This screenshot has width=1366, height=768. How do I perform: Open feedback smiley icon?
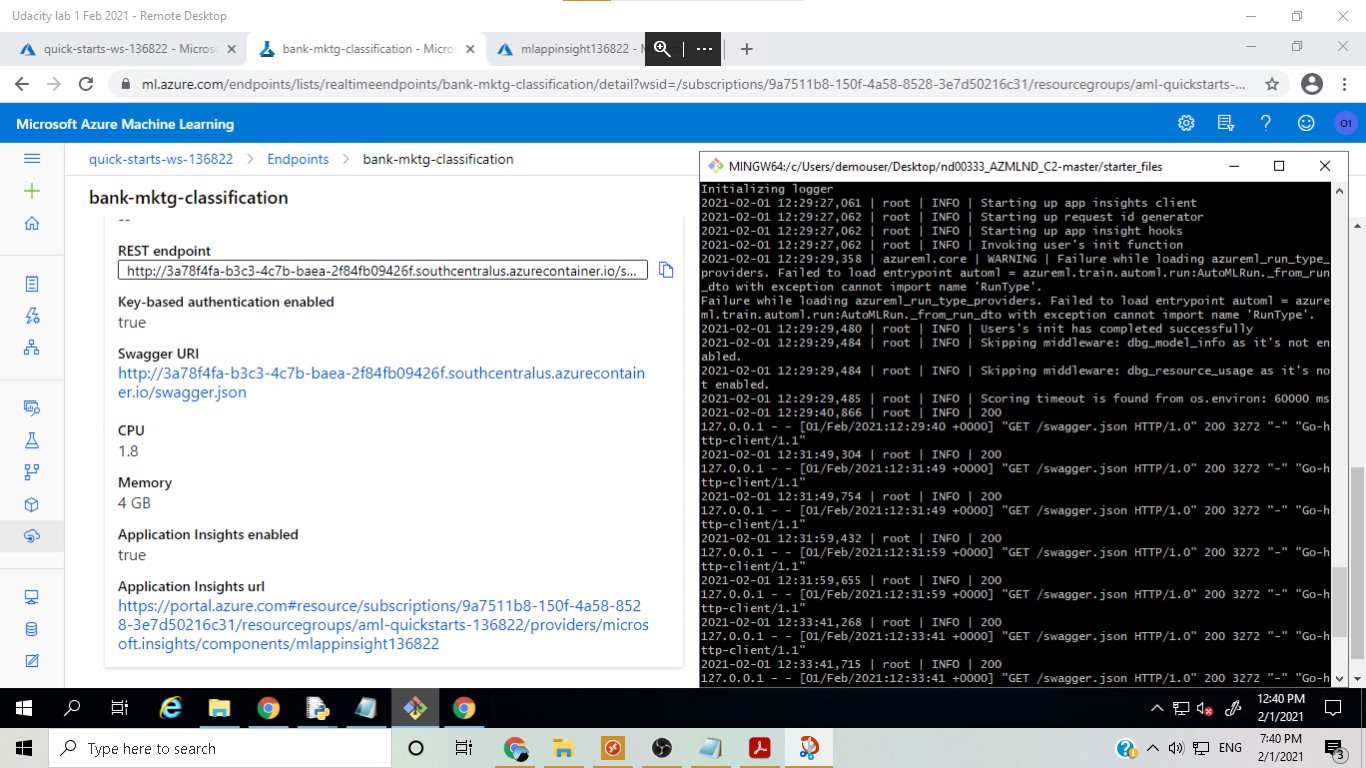pos(1306,123)
